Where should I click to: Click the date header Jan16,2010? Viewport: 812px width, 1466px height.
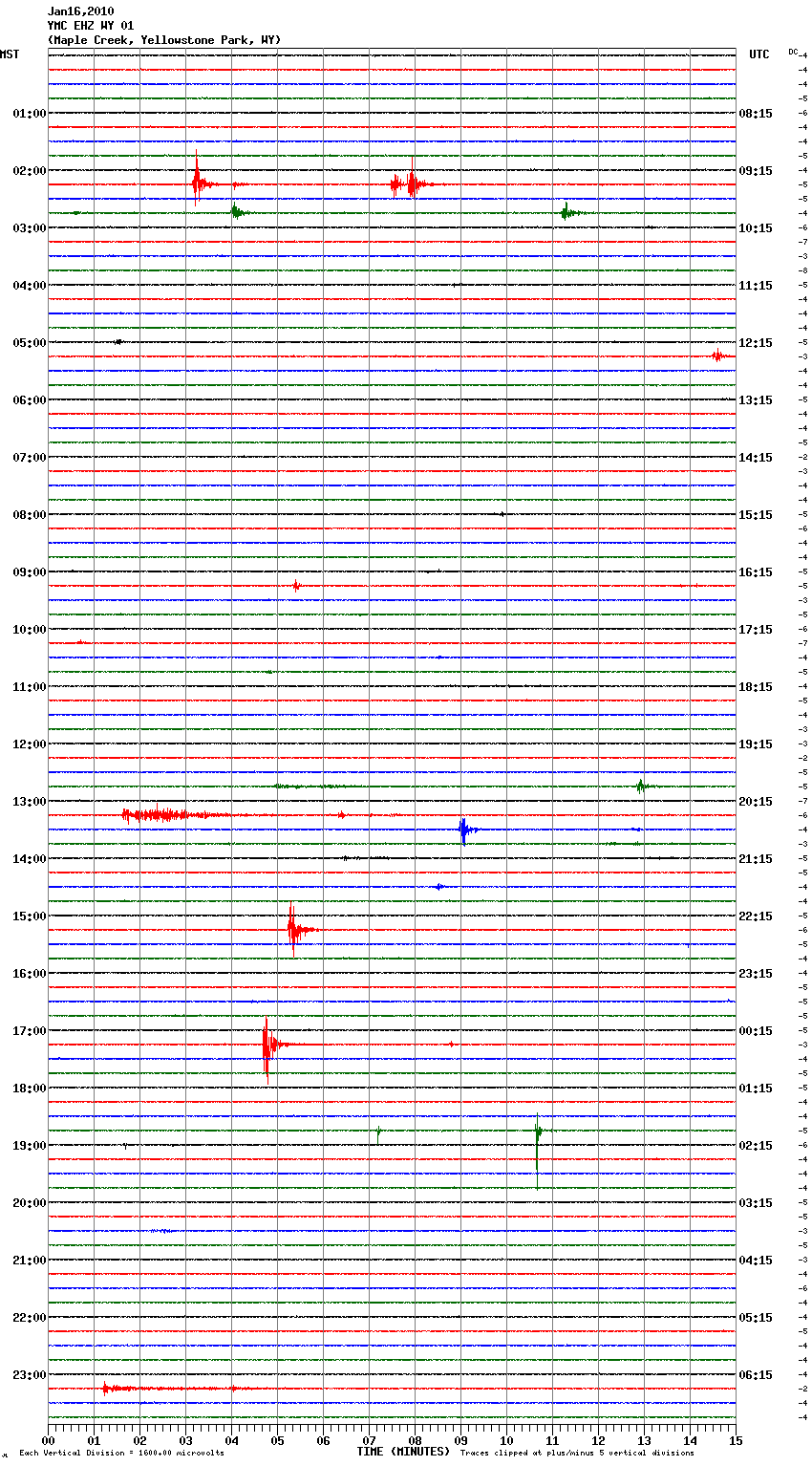pyautogui.click(x=80, y=11)
